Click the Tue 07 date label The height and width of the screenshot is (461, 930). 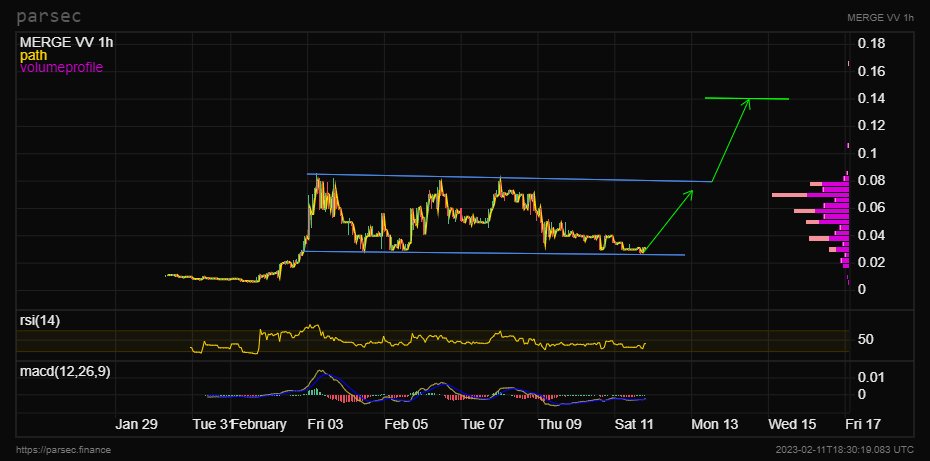(482, 425)
